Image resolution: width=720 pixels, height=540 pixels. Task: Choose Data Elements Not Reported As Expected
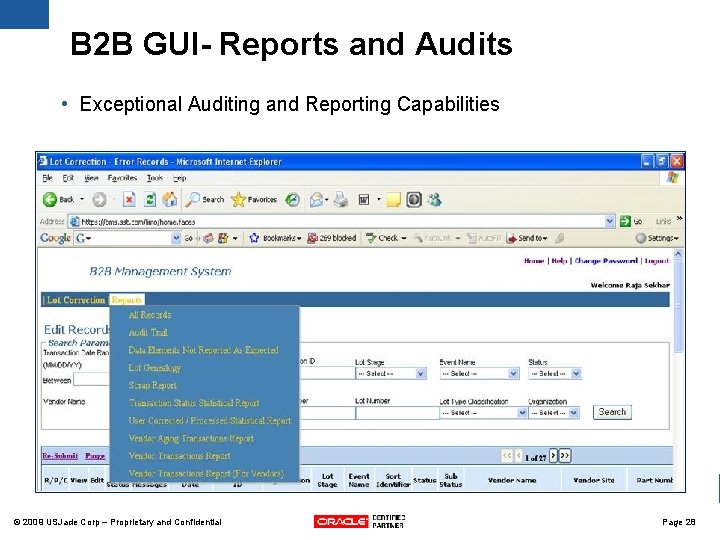[203, 350]
